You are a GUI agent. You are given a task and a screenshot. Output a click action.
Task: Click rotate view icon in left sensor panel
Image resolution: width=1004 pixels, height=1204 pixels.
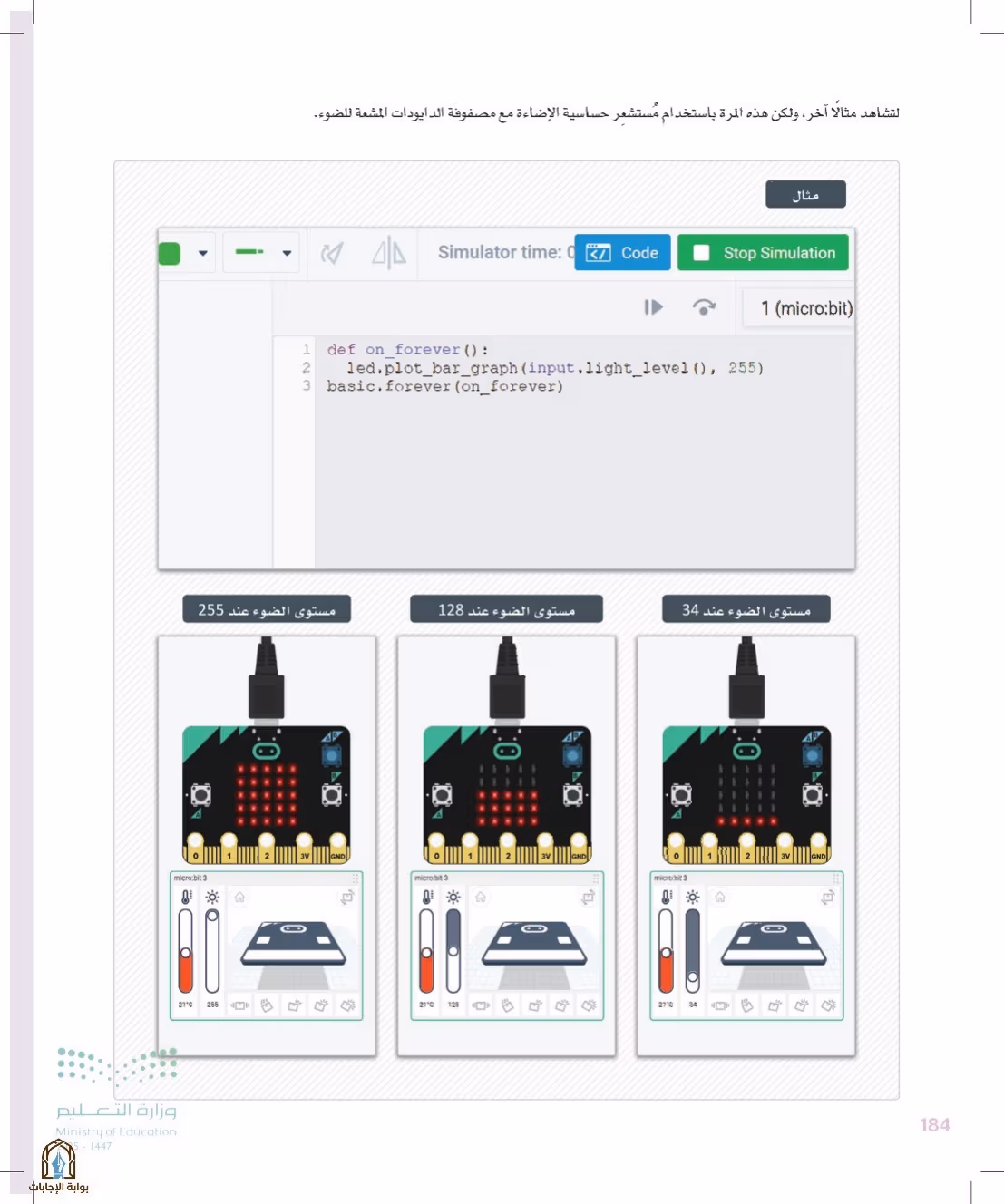(x=346, y=897)
